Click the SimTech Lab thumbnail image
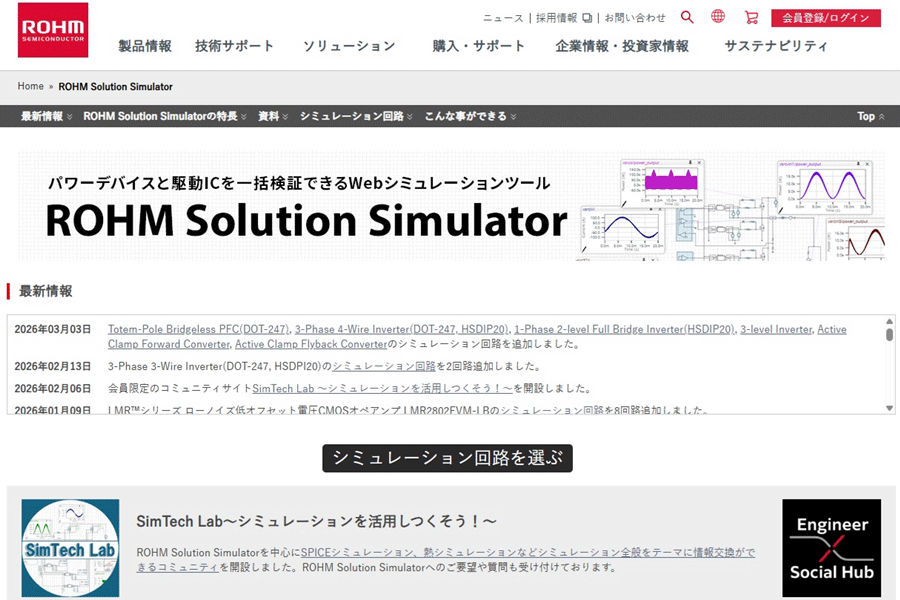 70,548
